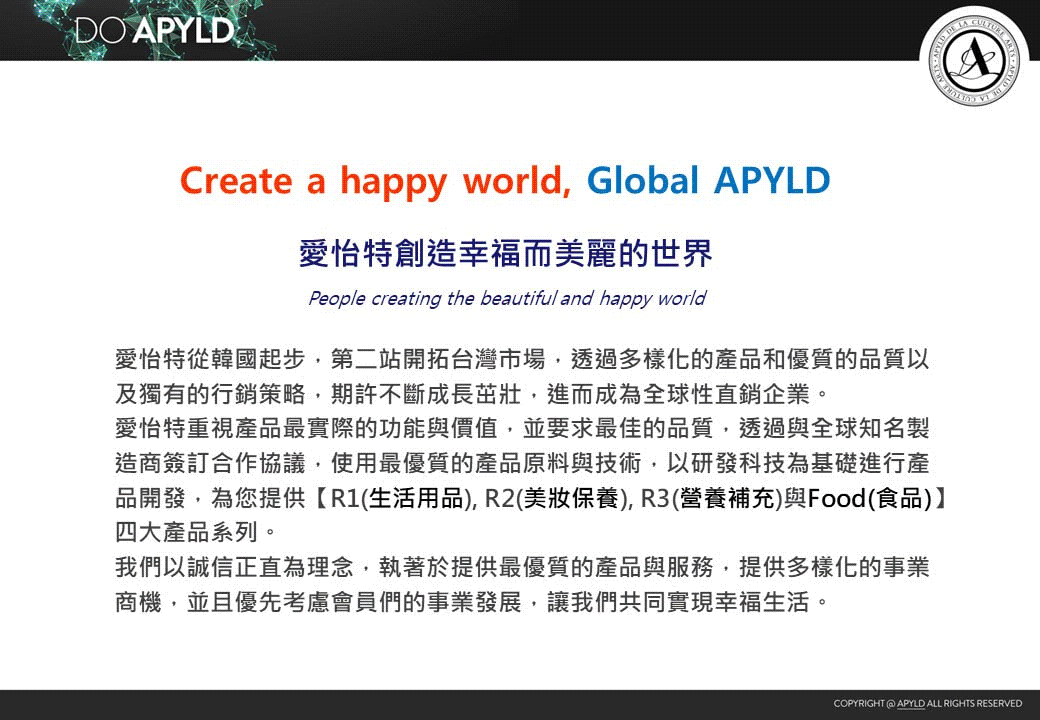
Task: Click the italic line "People creating the beautiful and happy world"
Action: 507,298
